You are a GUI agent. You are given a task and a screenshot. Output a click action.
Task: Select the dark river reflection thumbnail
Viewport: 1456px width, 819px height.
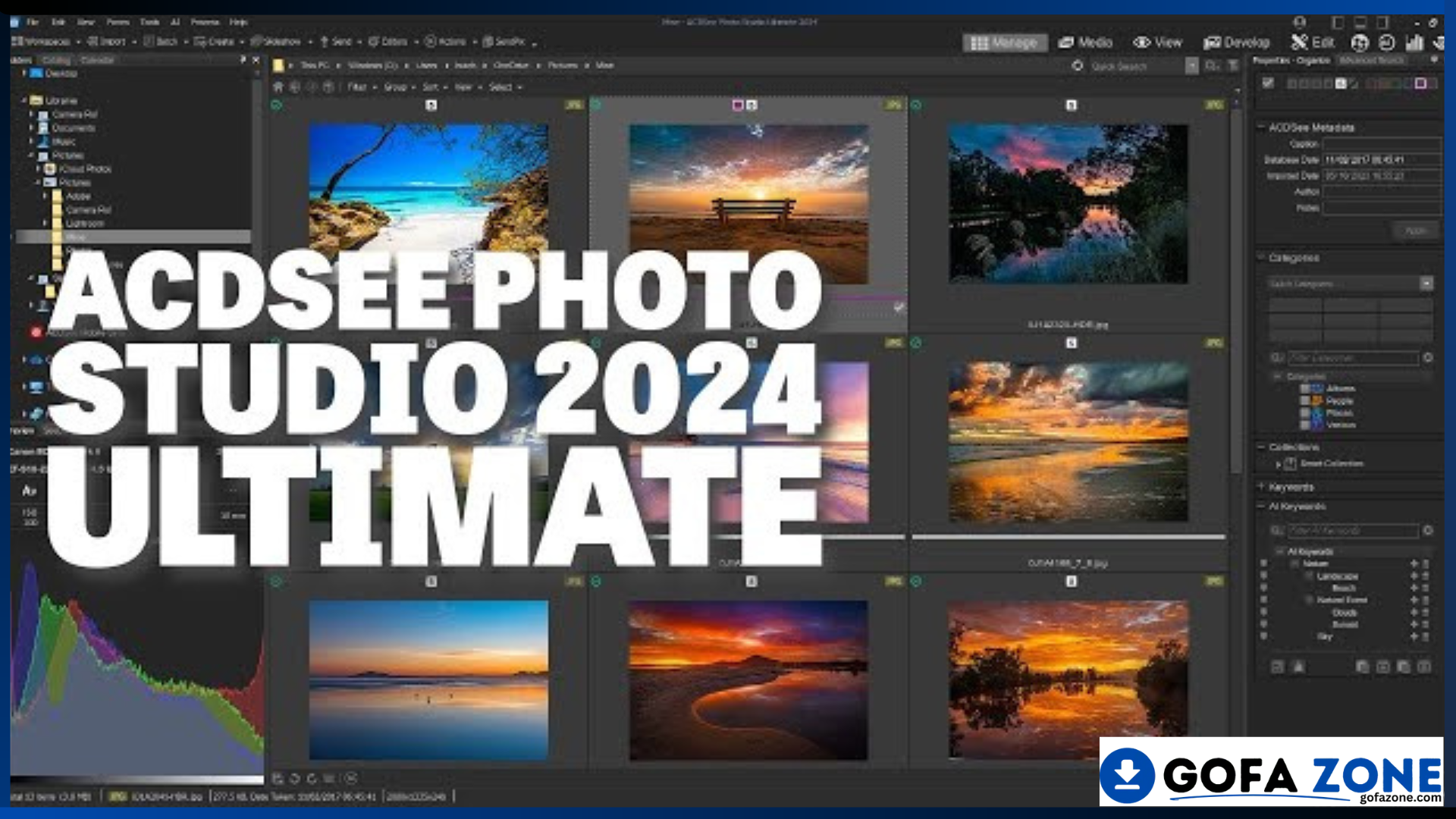tap(1068, 205)
